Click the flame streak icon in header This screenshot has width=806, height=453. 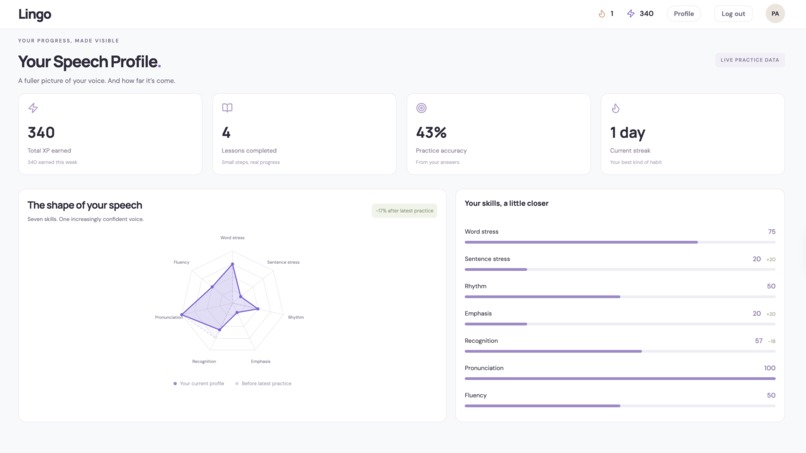point(601,14)
